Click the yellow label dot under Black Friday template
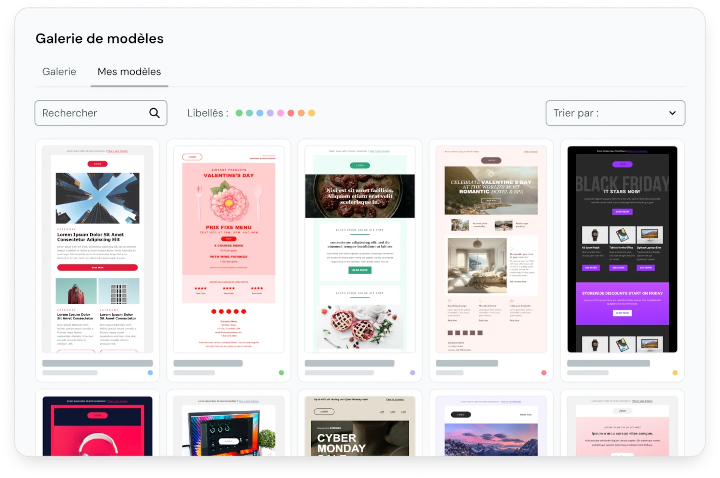Screen dimensions: 720x478 675,372
